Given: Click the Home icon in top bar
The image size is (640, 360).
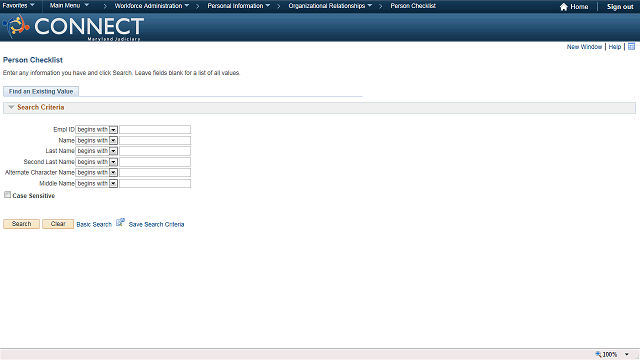Looking at the screenshot, I should point(564,7).
